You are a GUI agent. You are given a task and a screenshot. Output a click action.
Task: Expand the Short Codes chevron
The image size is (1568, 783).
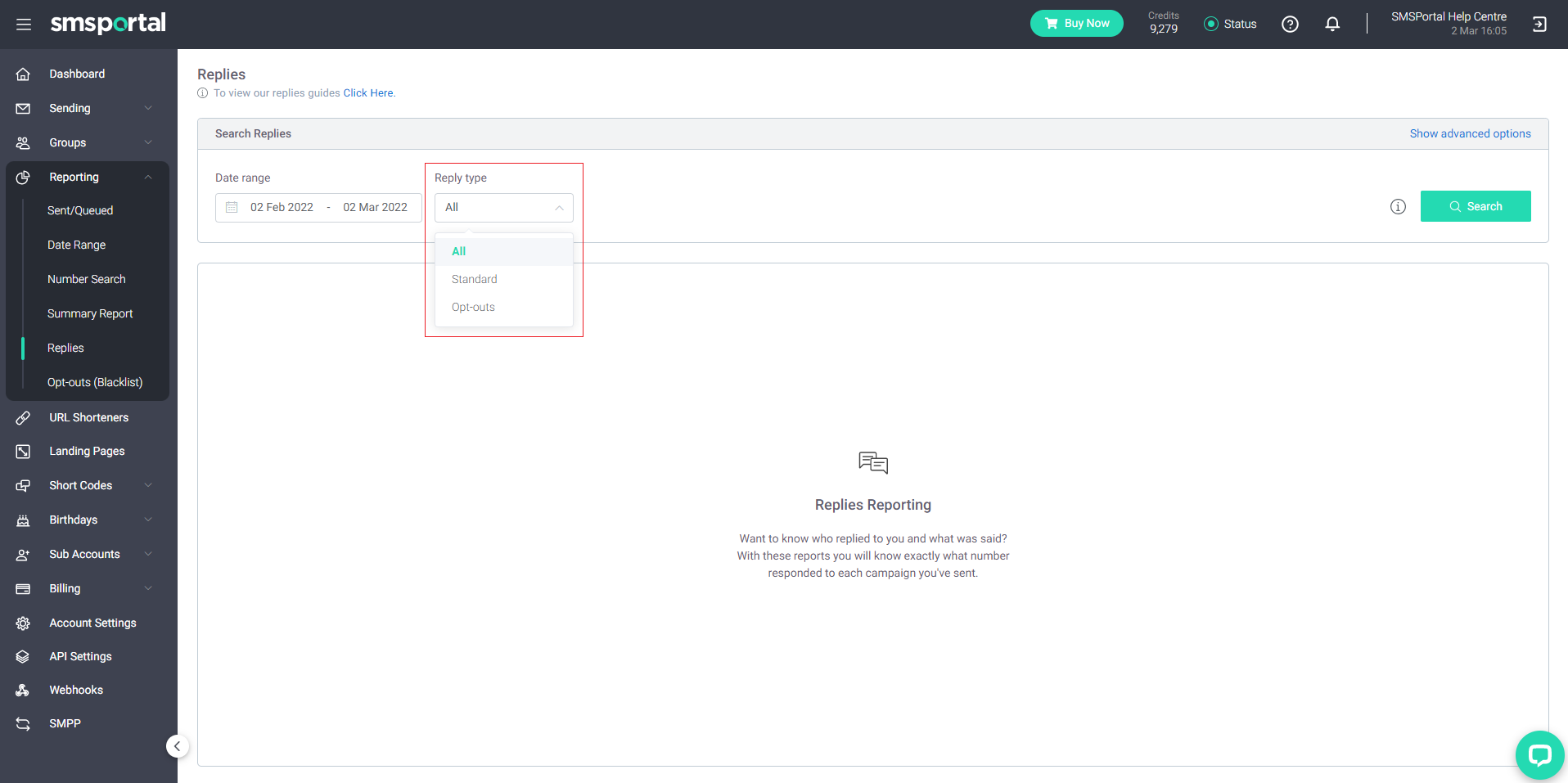148,485
